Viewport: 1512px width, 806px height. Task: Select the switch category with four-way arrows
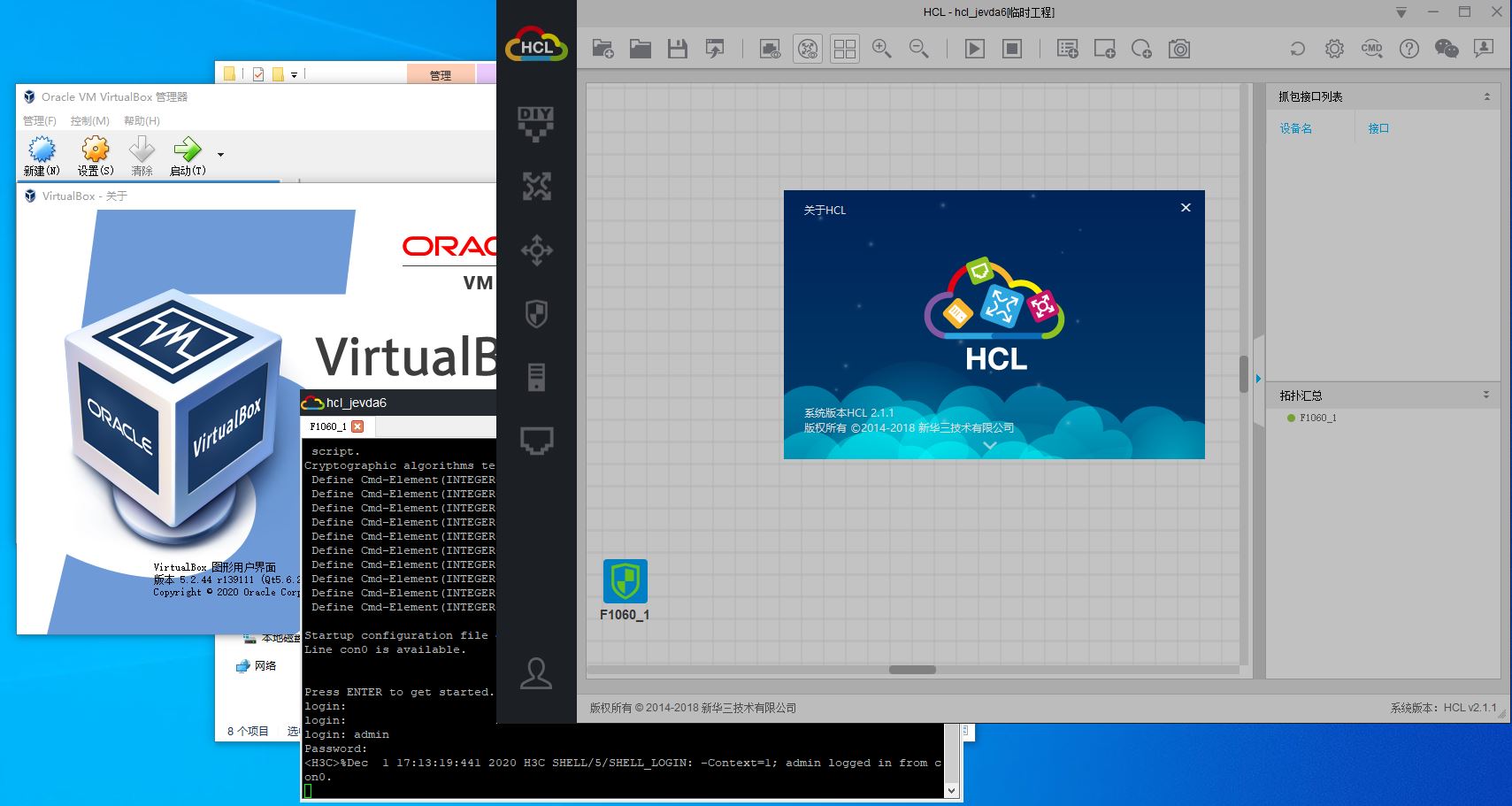(x=536, y=250)
